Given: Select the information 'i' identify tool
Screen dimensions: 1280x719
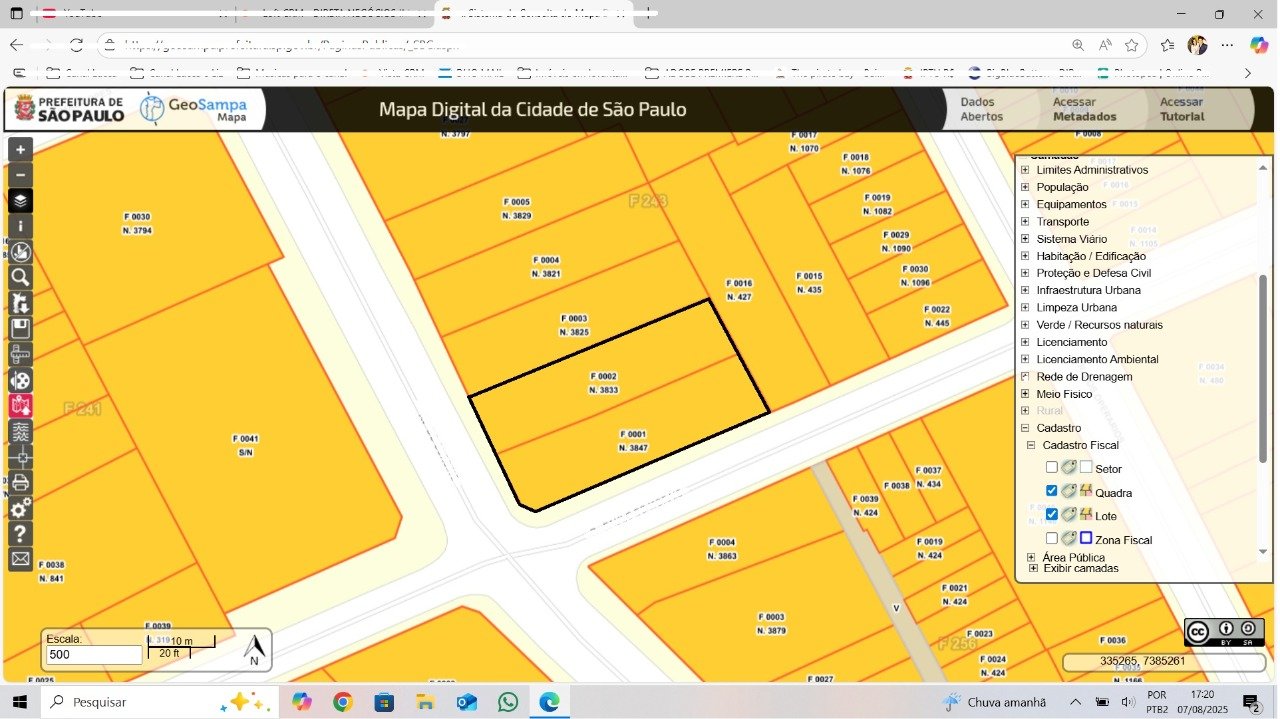Looking at the screenshot, I should pyautogui.click(x=20, y=226).
